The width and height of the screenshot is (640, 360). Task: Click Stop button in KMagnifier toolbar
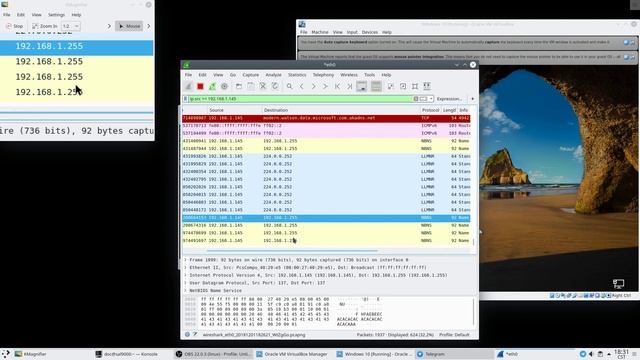pos(14,26)
